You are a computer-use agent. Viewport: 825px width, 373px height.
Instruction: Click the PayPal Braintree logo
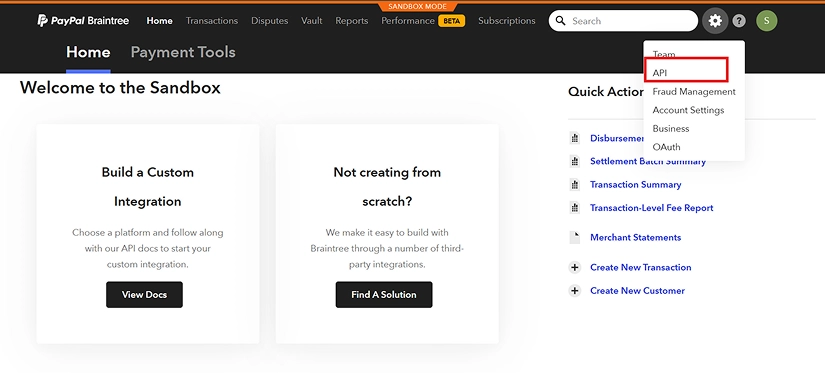(x=83, y=21)
